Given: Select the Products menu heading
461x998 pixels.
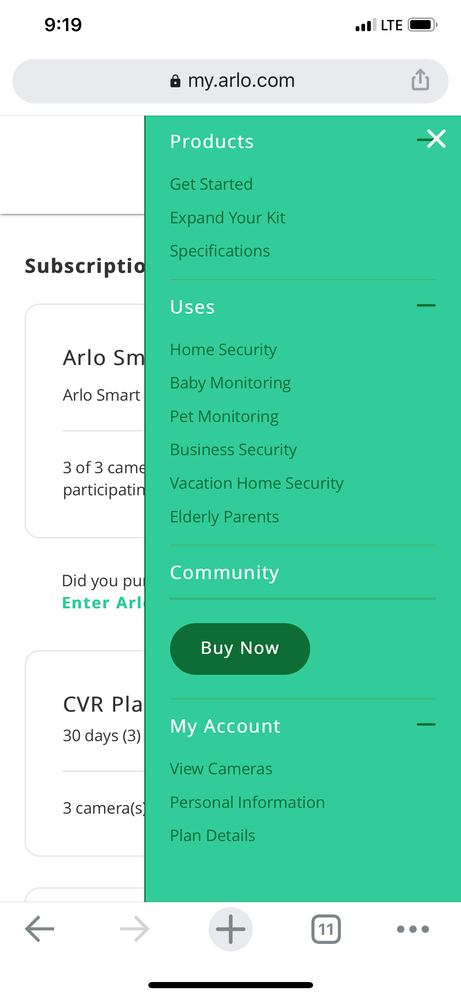Looking at the screenshot, I should (212, 141).
